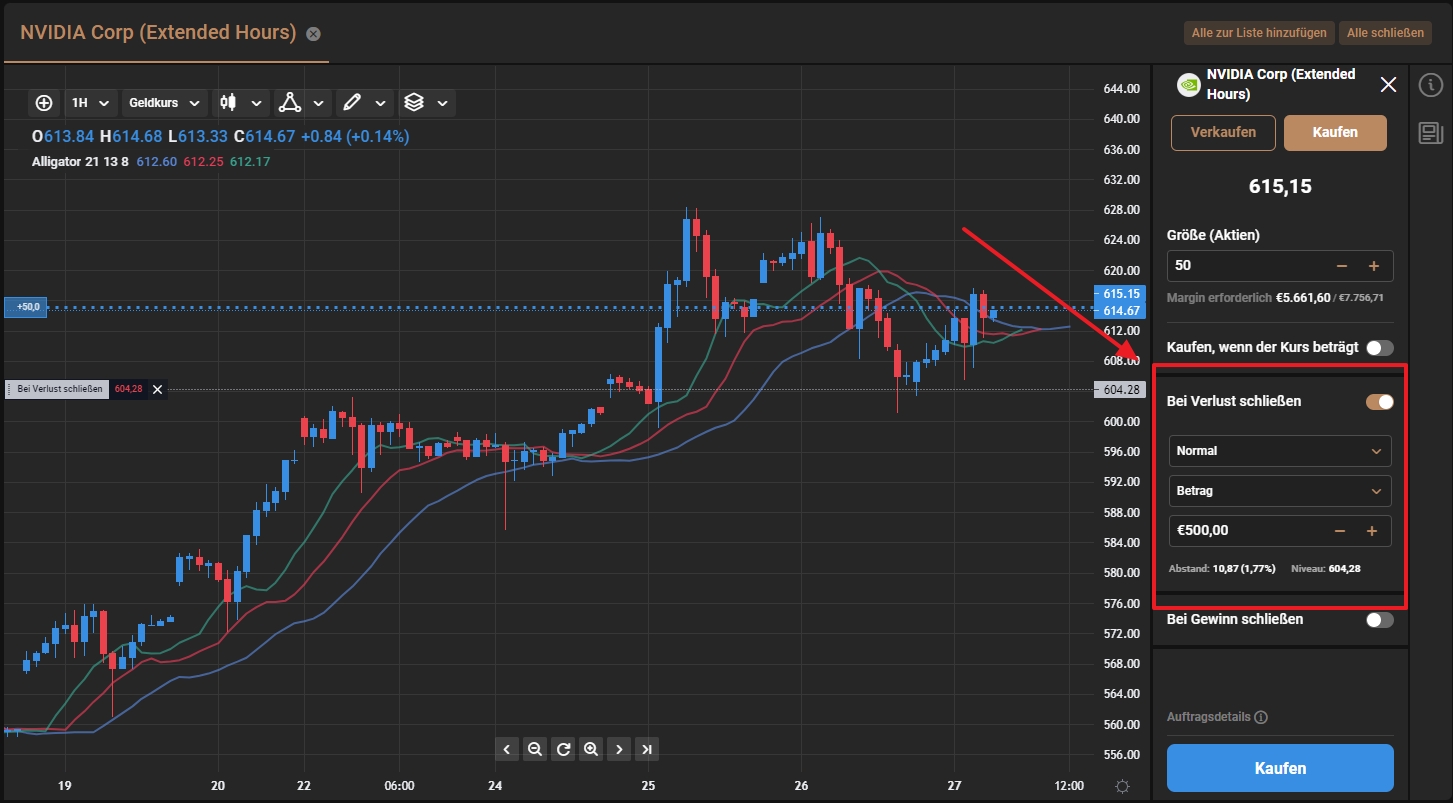Jump to latest candle with skip-to-end icon
The height and width of the screenshot is (803, 1453).
(x=647, y=749)
